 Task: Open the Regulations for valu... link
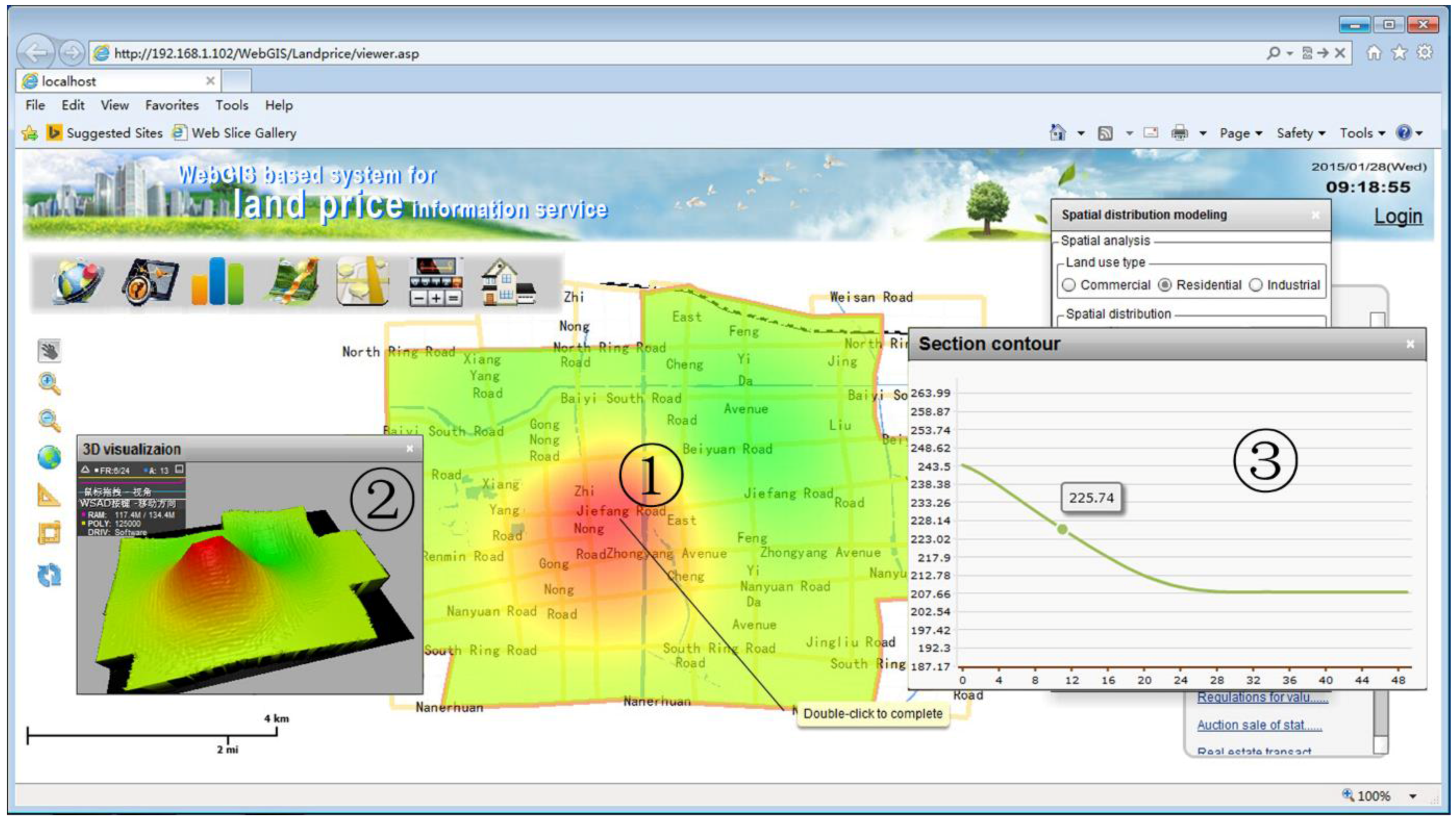coord(1263,697)
